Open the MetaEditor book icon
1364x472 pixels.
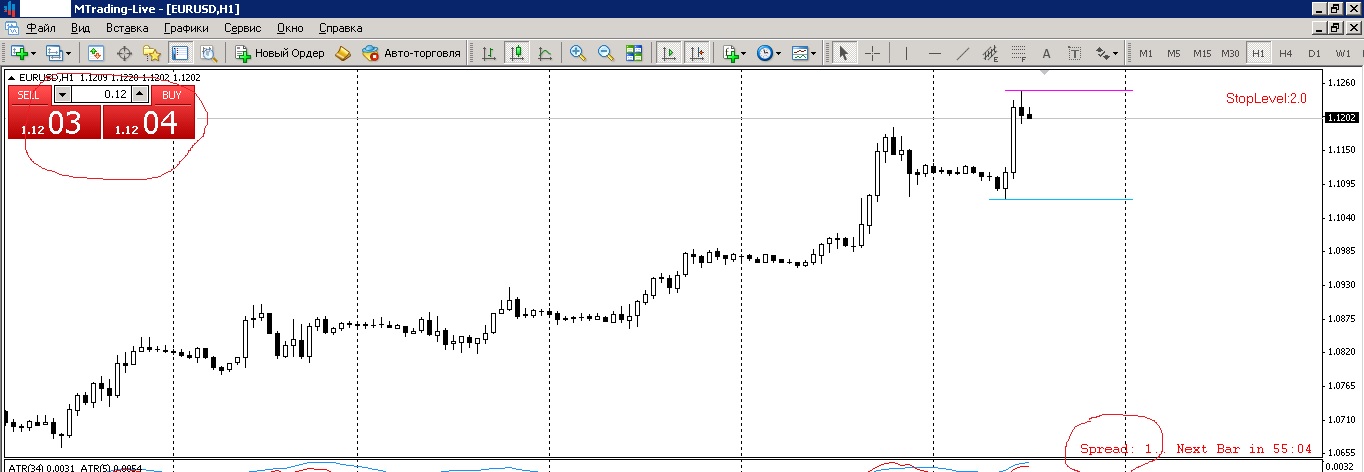pos(343,53)
